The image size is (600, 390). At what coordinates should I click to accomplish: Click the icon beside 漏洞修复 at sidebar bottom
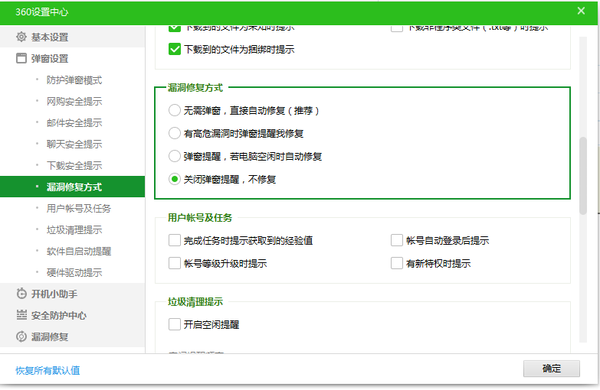(x=21, y=336)
